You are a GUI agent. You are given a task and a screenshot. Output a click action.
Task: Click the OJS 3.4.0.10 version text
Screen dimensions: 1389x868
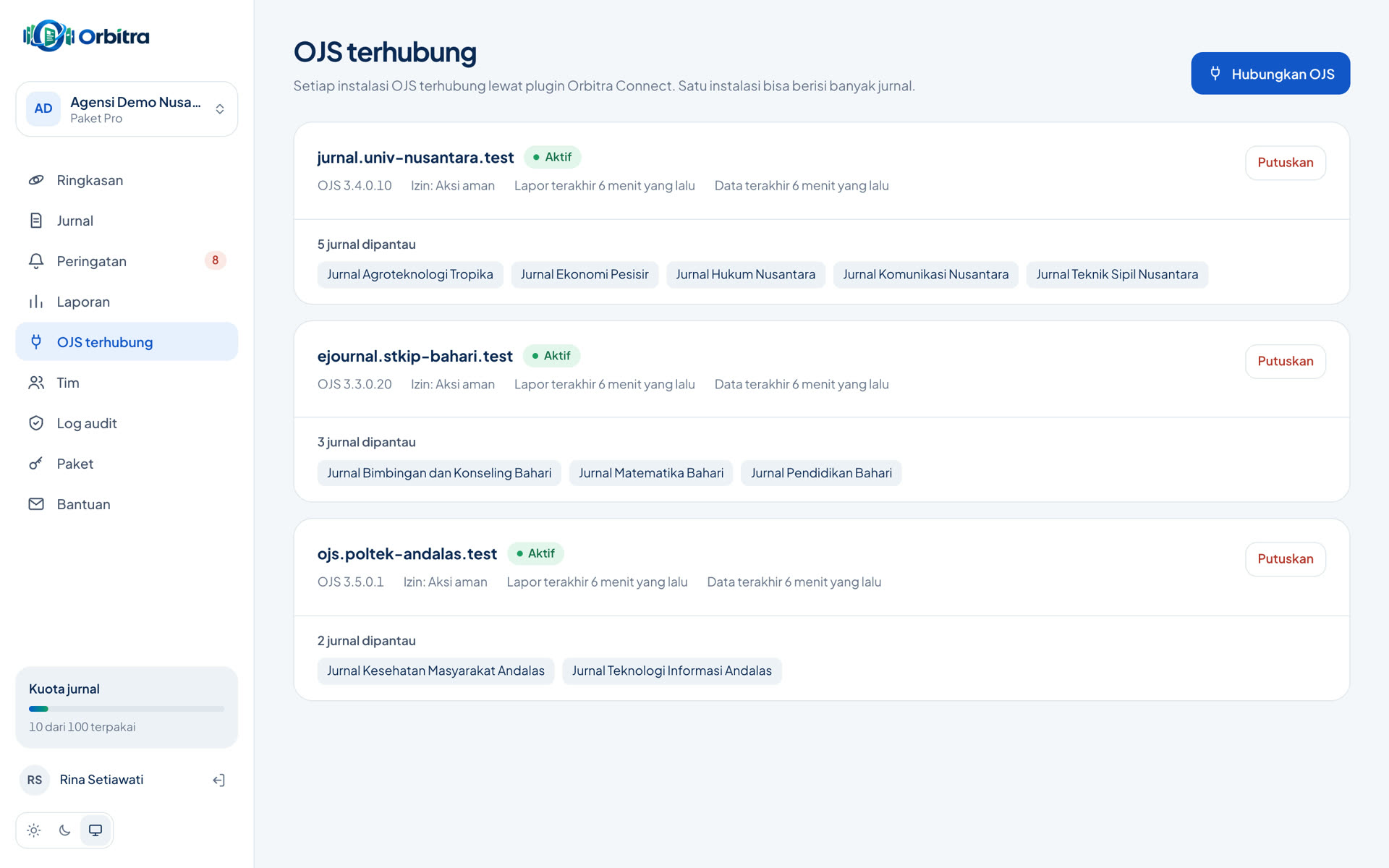[354, 186]
